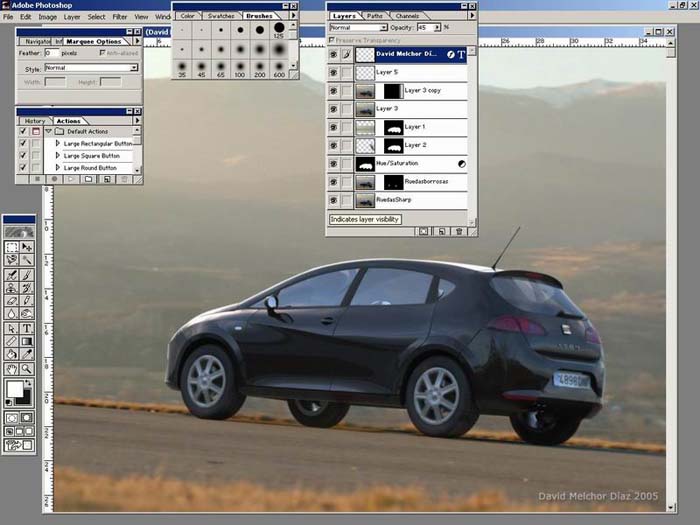Switch to the Channels tab
This screenshot has height=525, width=700.
408,16
